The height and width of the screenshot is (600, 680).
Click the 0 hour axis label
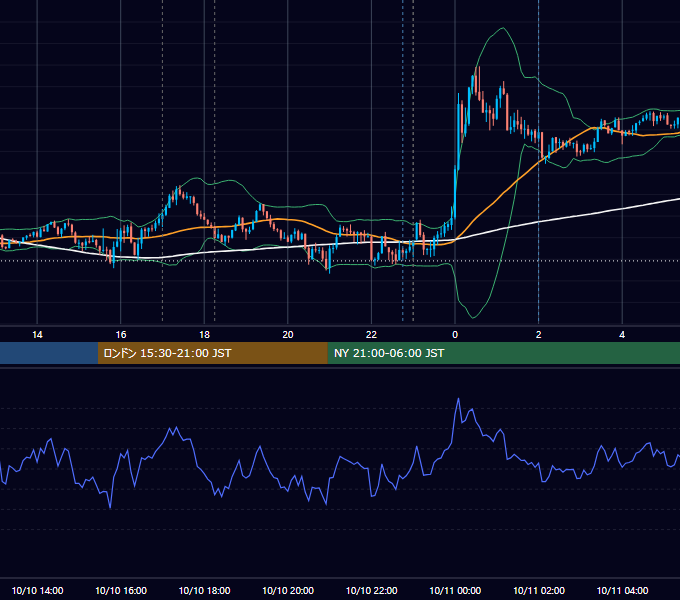[x=455, y=335]
